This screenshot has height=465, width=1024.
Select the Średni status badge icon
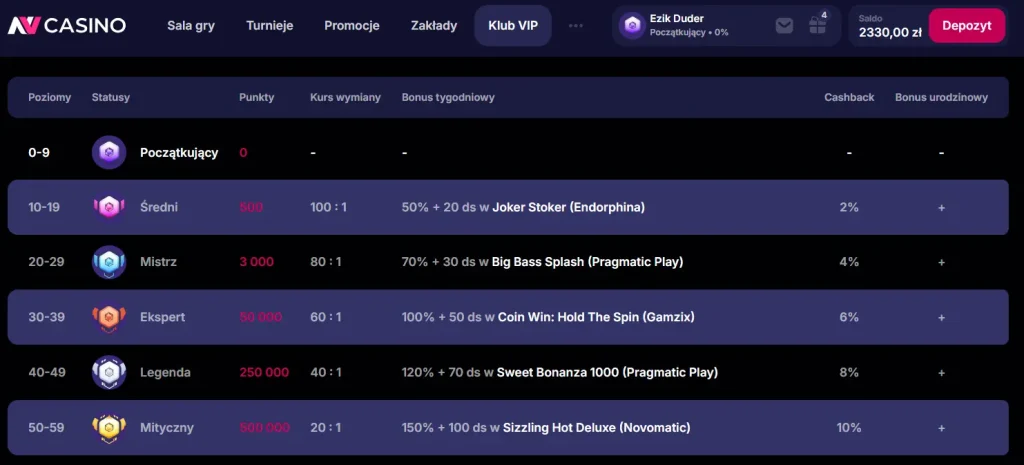point(109,207)
